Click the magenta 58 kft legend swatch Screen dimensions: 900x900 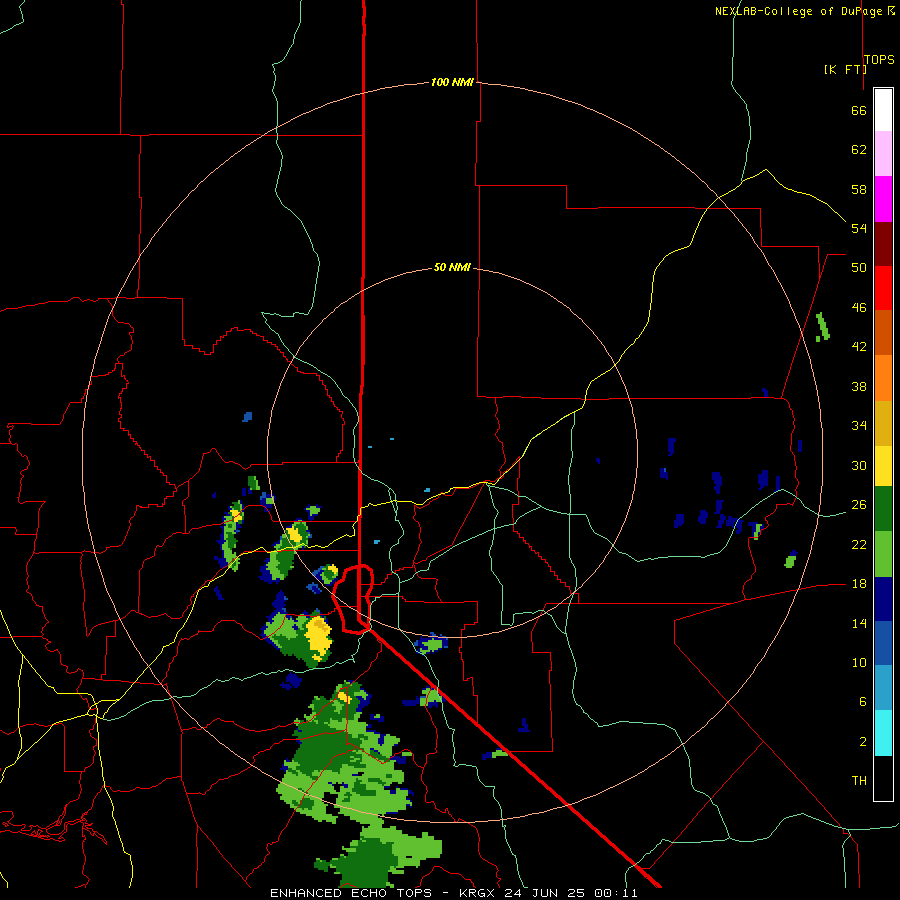[883, 199]
